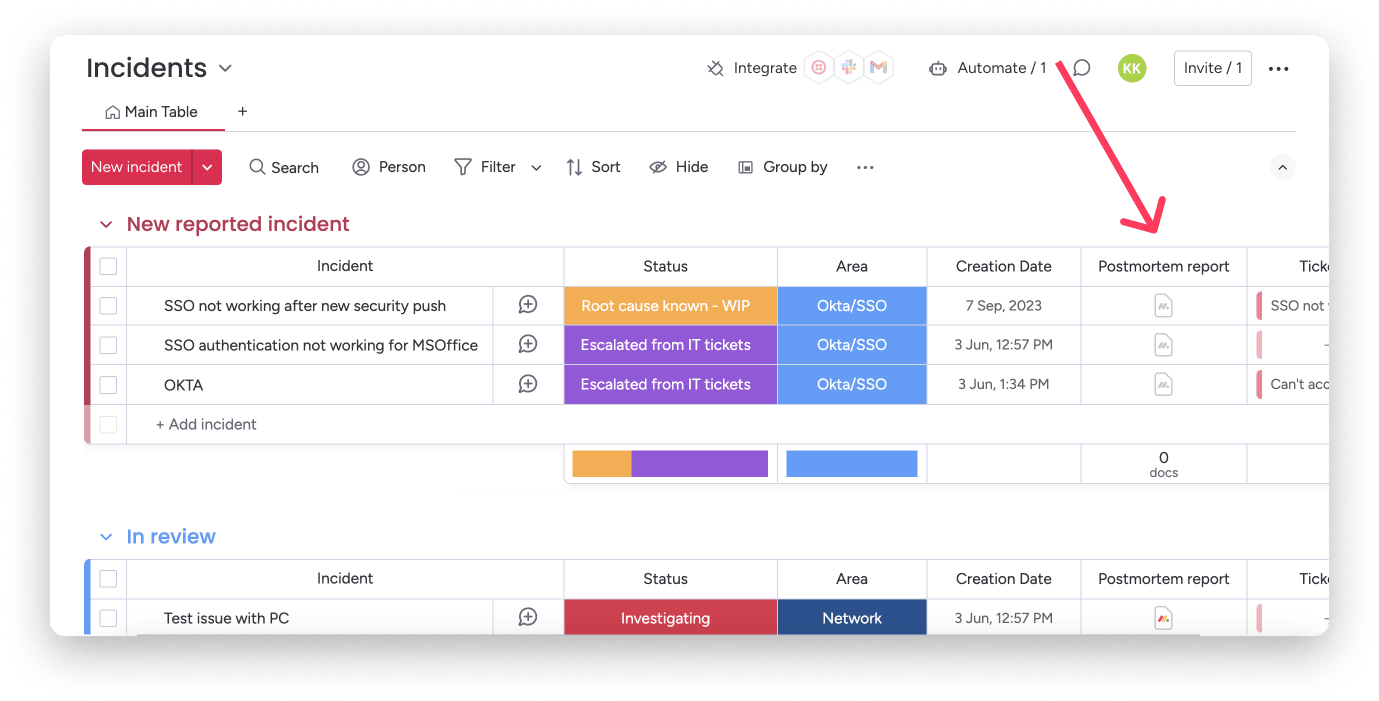Open conversation for Test issue with PC
1379x701 pixels.
pos(528,617)
